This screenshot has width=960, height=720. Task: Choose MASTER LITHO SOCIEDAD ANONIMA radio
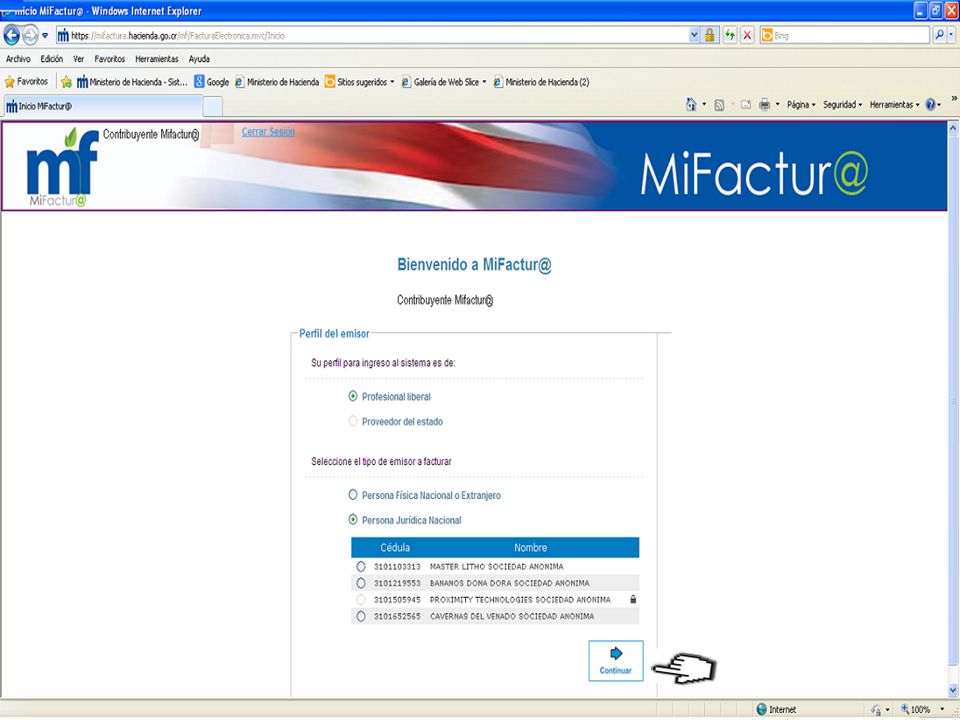click(x=361, y=566)
